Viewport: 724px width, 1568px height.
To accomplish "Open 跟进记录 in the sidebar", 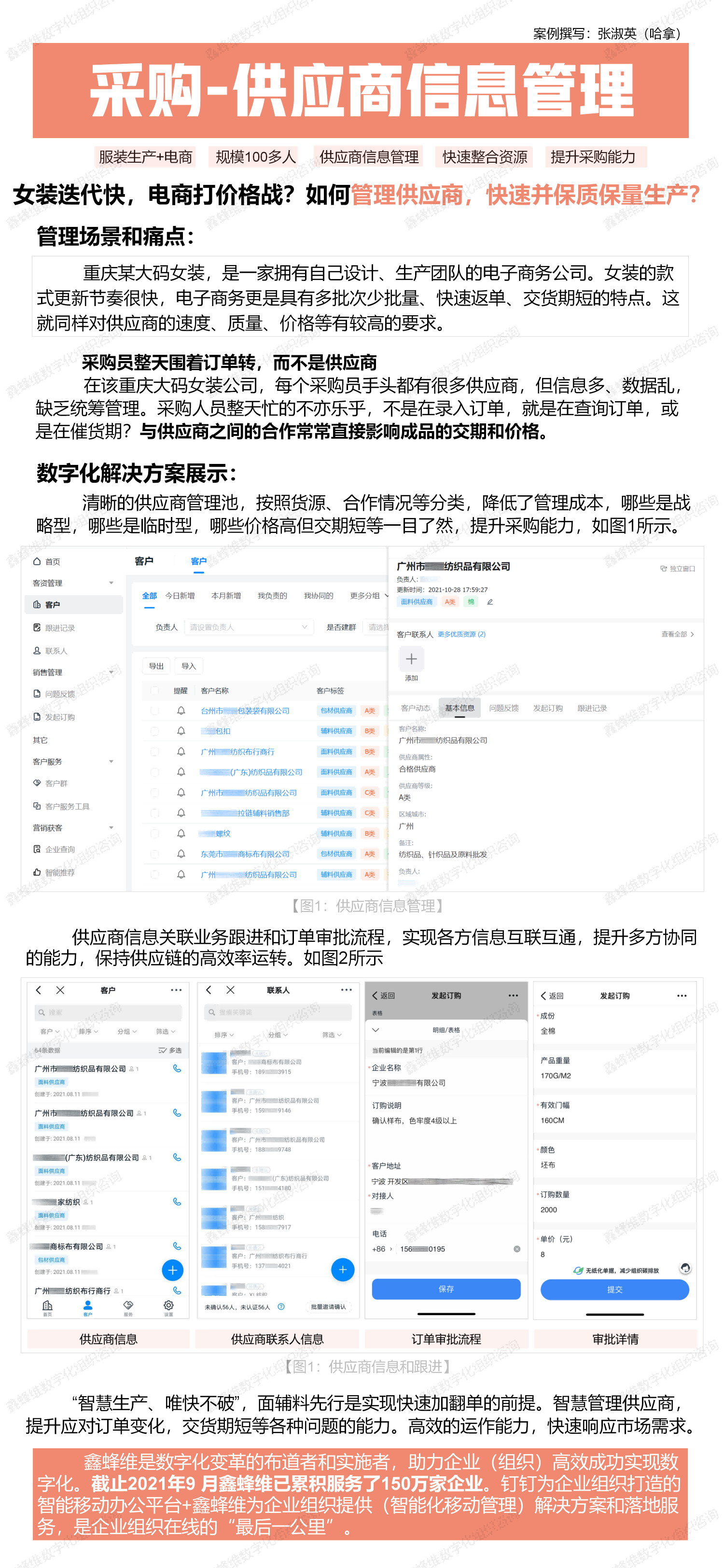I will [x=54, y=628].
